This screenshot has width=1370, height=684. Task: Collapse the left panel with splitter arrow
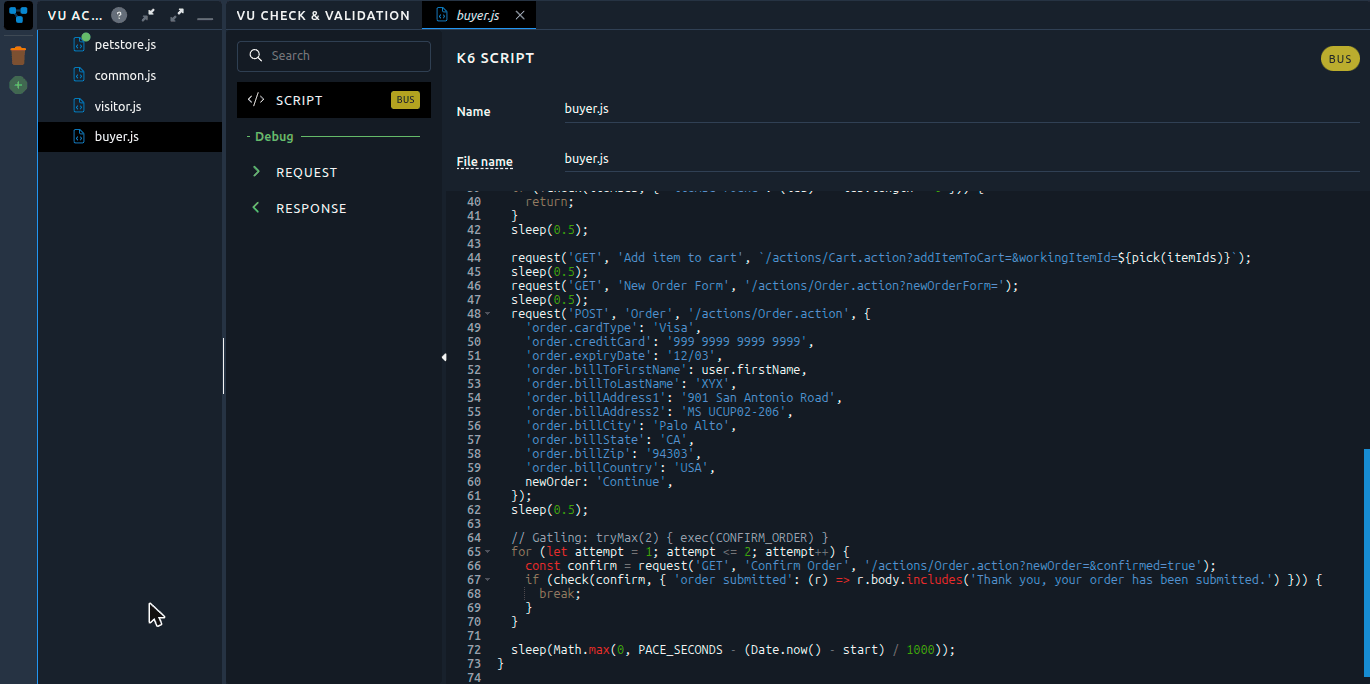(x=443, y=357)
